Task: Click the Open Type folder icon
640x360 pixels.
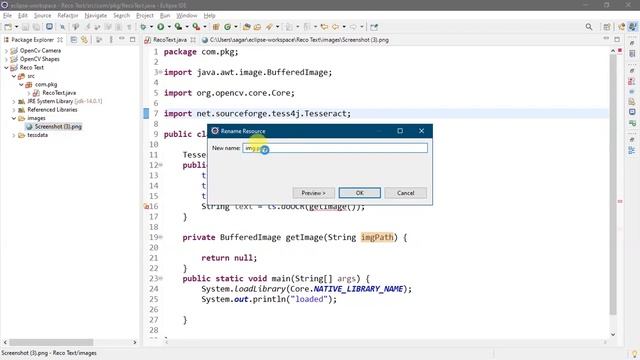Action: (246, 27)
